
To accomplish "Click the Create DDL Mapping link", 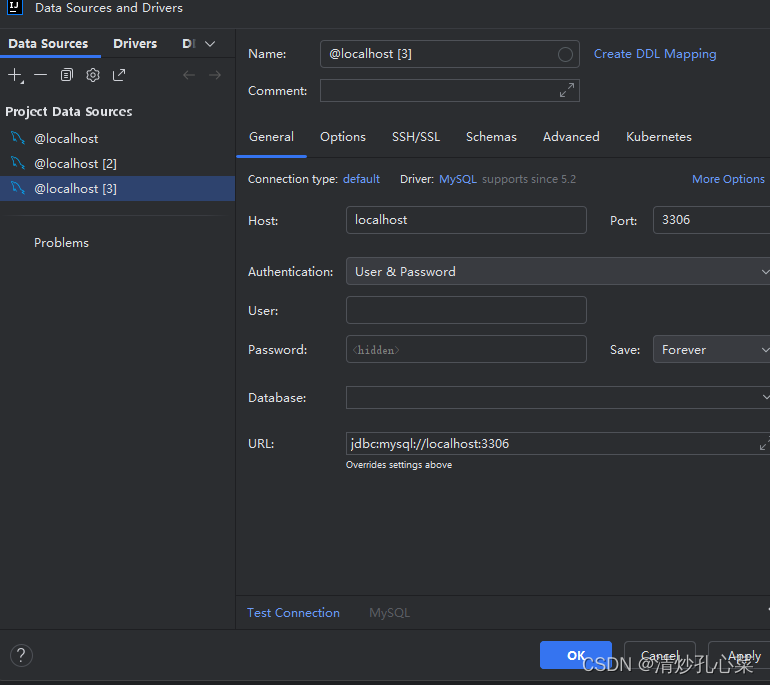I will (x=655, y=54).
